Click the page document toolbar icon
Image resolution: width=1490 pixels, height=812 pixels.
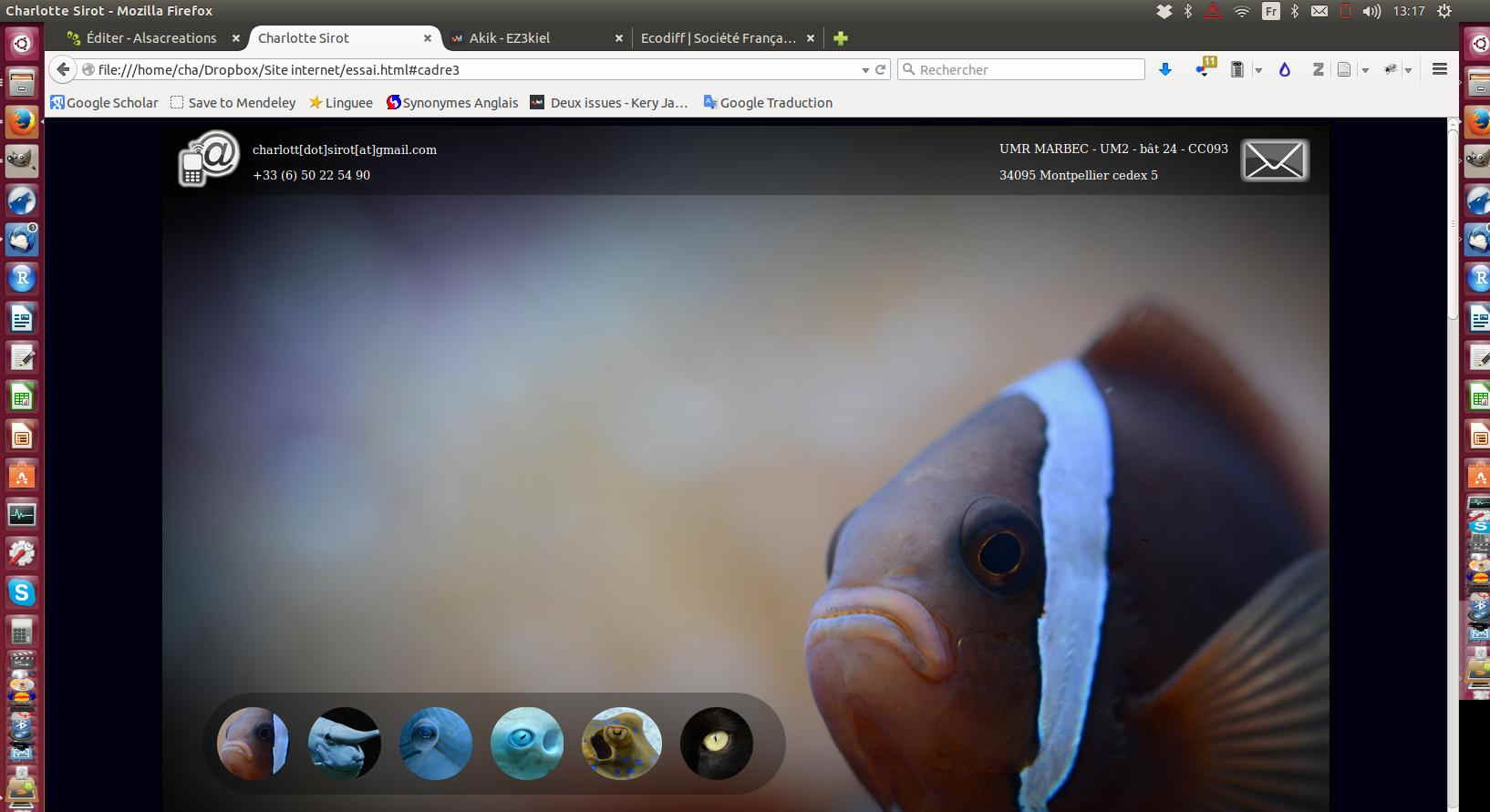tap(1344, 69)
